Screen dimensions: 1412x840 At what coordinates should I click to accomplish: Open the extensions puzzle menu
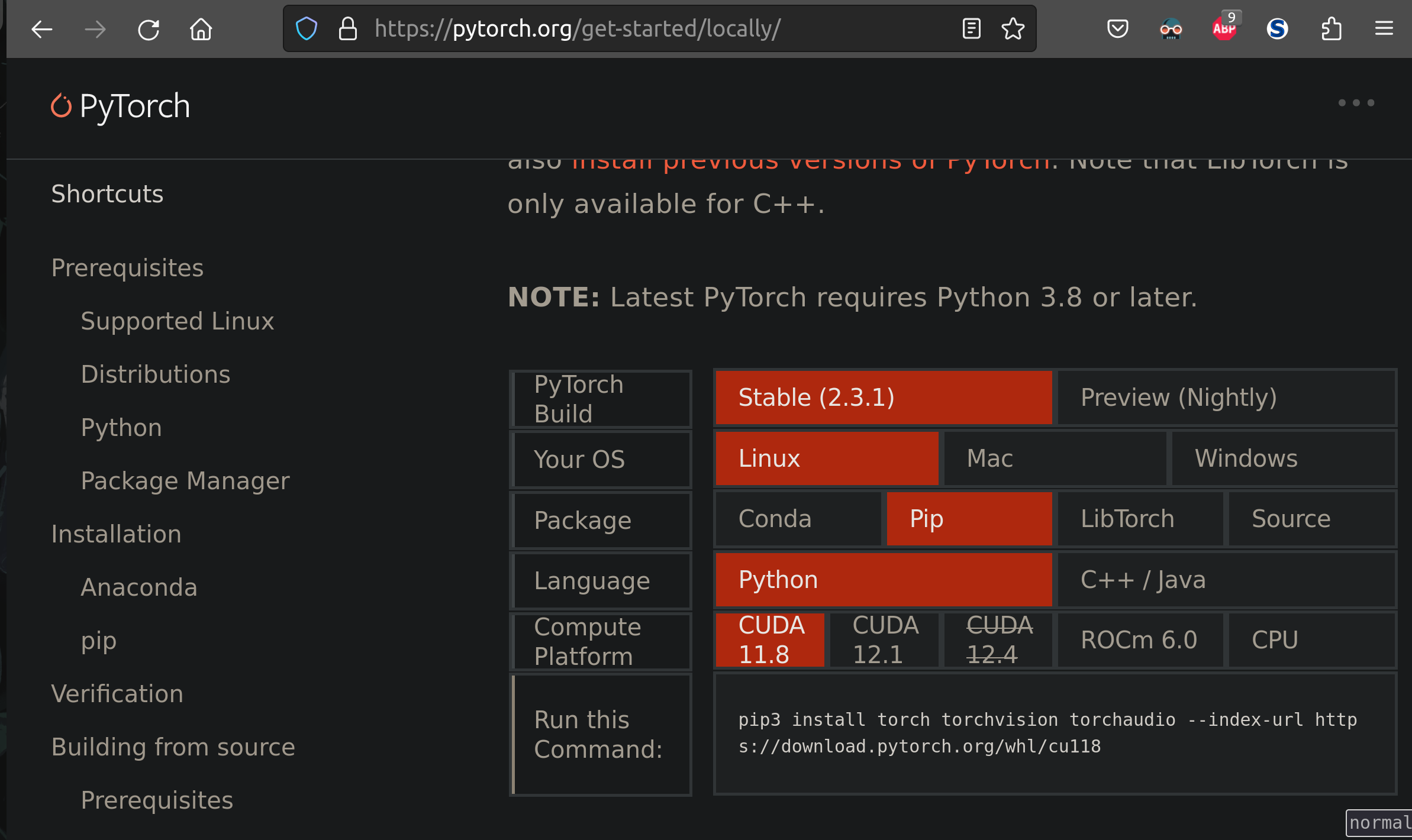coord(1331,28)
